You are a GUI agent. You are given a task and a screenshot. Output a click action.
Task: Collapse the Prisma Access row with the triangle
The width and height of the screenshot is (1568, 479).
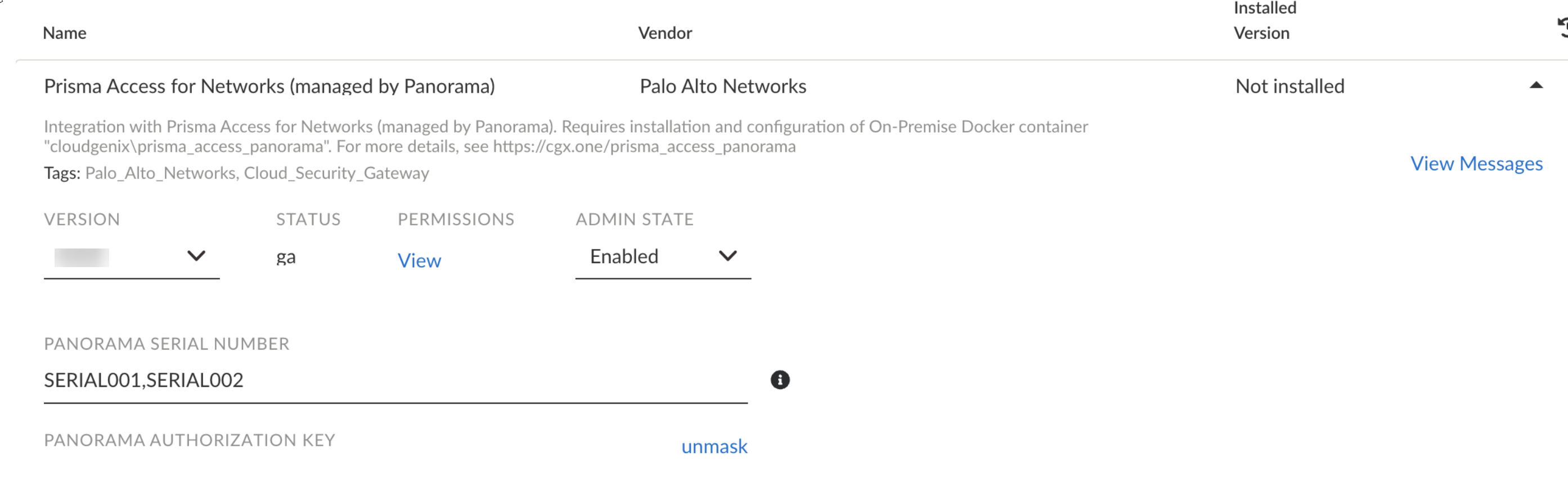coord(1536,85)
